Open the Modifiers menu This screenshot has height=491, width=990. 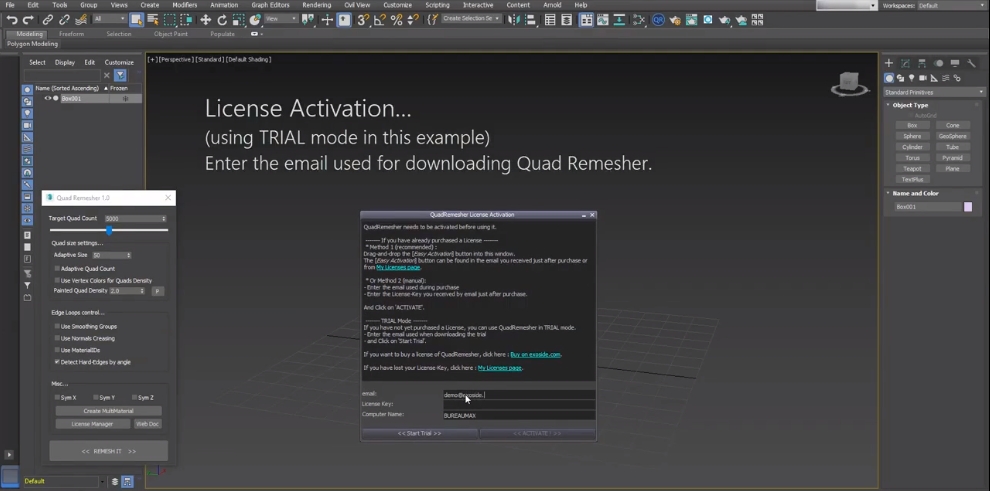(184, 5)
